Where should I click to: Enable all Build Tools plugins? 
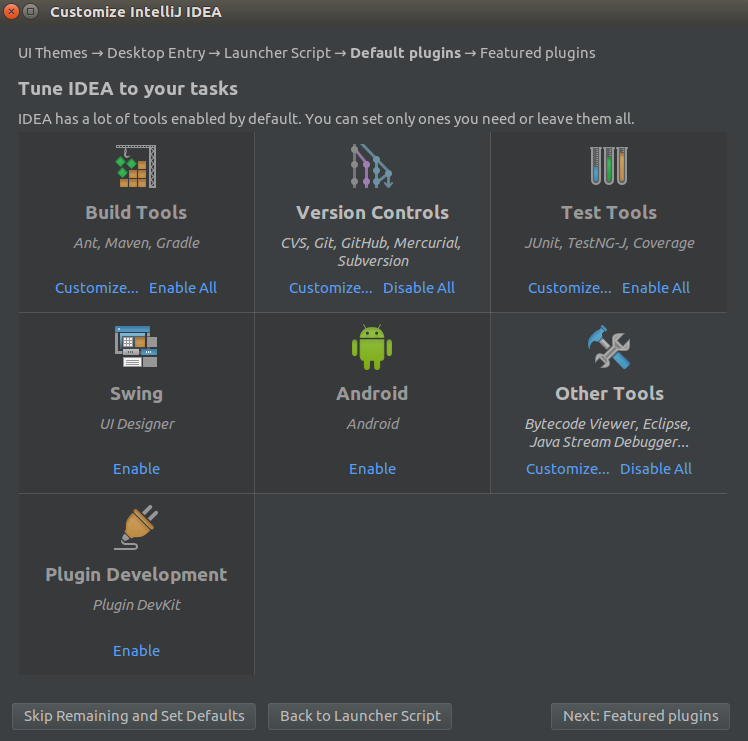coord(183,288)
